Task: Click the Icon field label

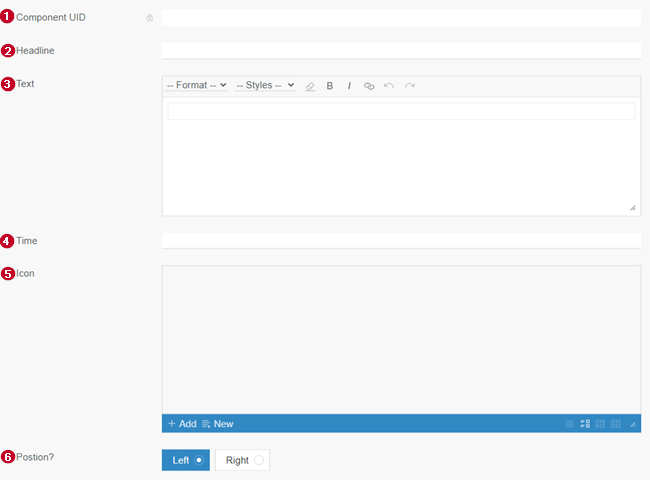Action: pyautogui.click(x=25, y=274)
